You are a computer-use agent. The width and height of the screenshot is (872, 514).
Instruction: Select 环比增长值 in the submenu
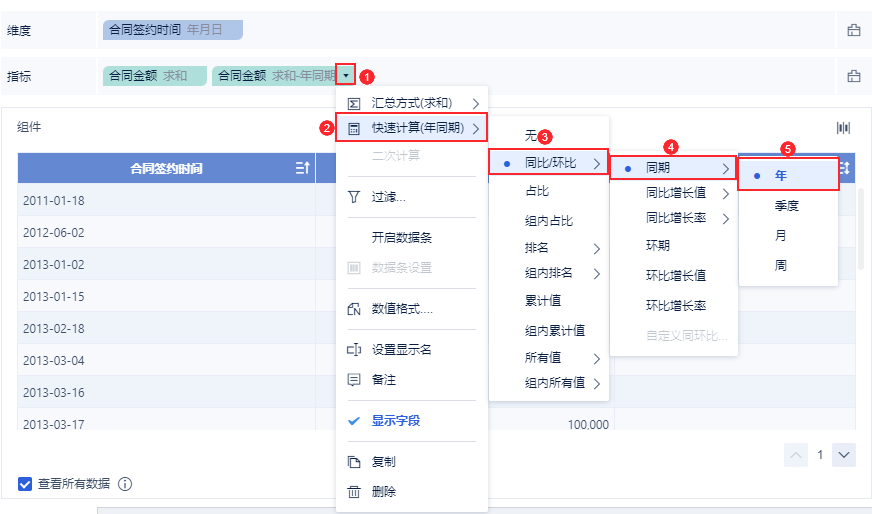676,275
